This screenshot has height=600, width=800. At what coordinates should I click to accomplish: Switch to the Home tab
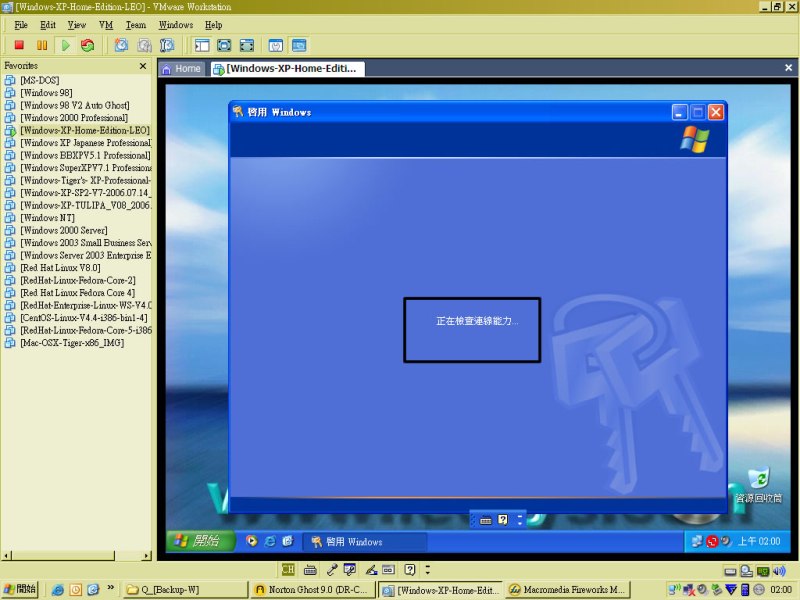click(182, 69)
